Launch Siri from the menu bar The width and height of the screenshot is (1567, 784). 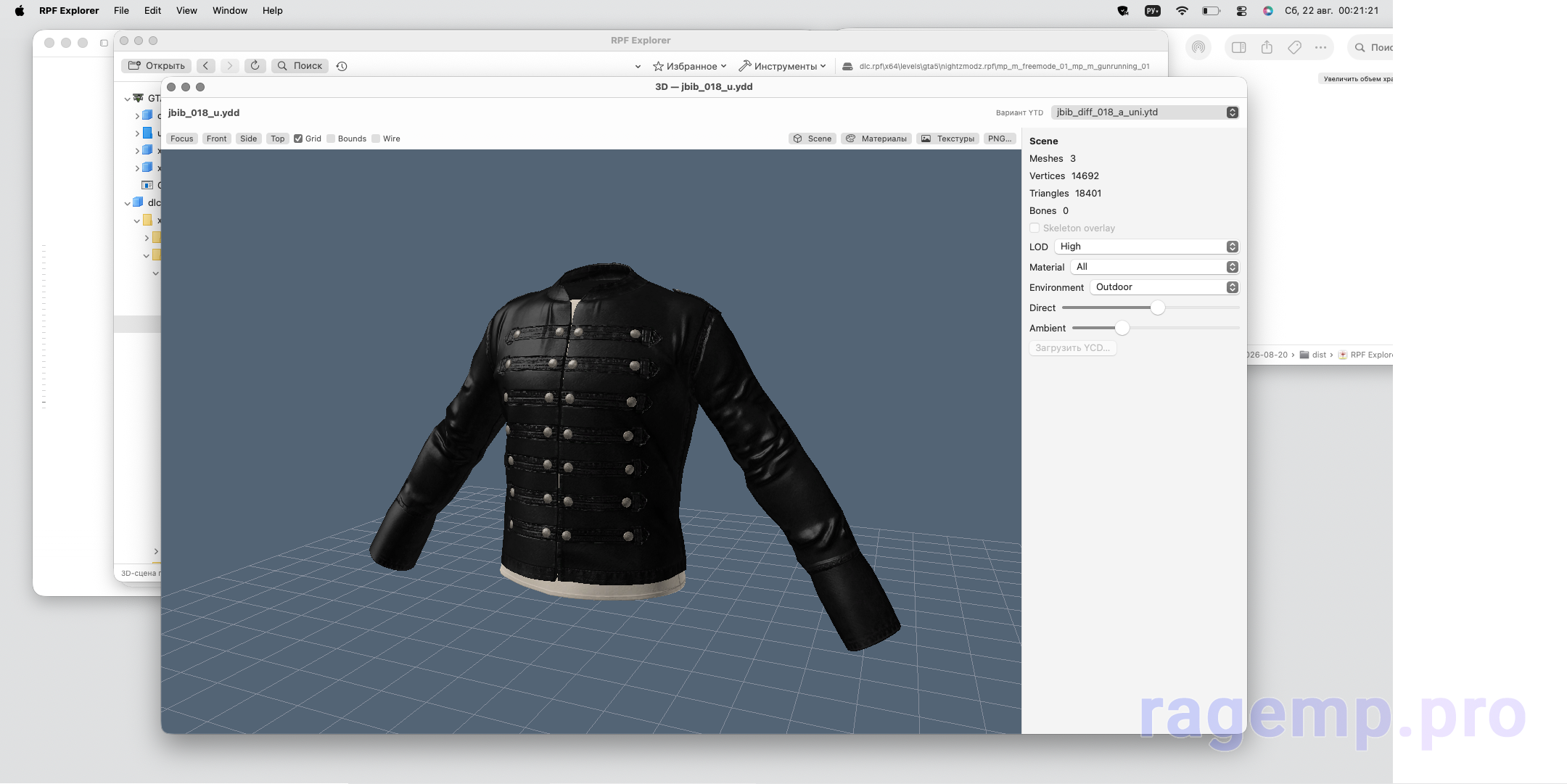click(x=1268, y=11)
